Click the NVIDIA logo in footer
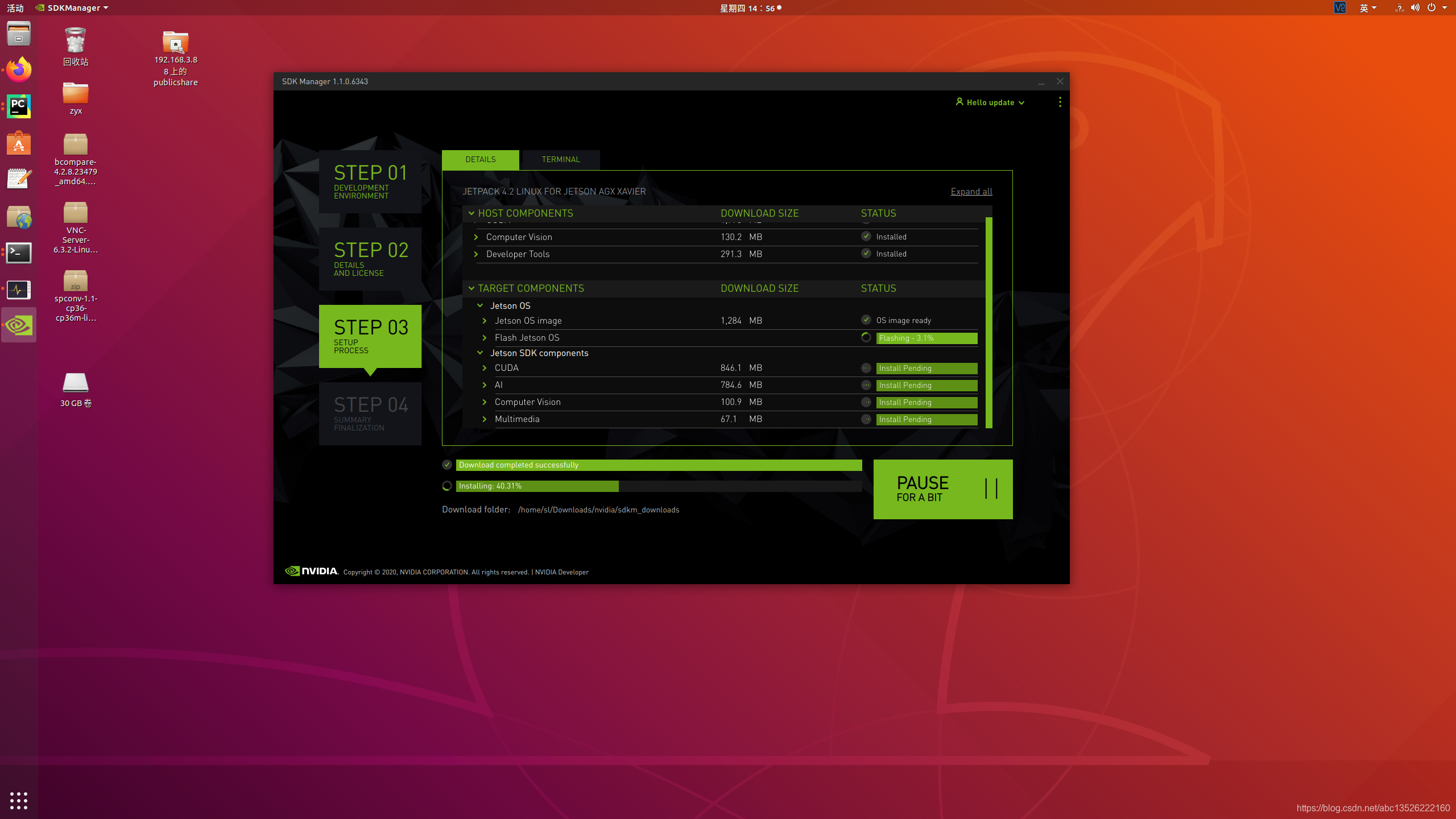The image size is (1456, 819). point(311,571)
